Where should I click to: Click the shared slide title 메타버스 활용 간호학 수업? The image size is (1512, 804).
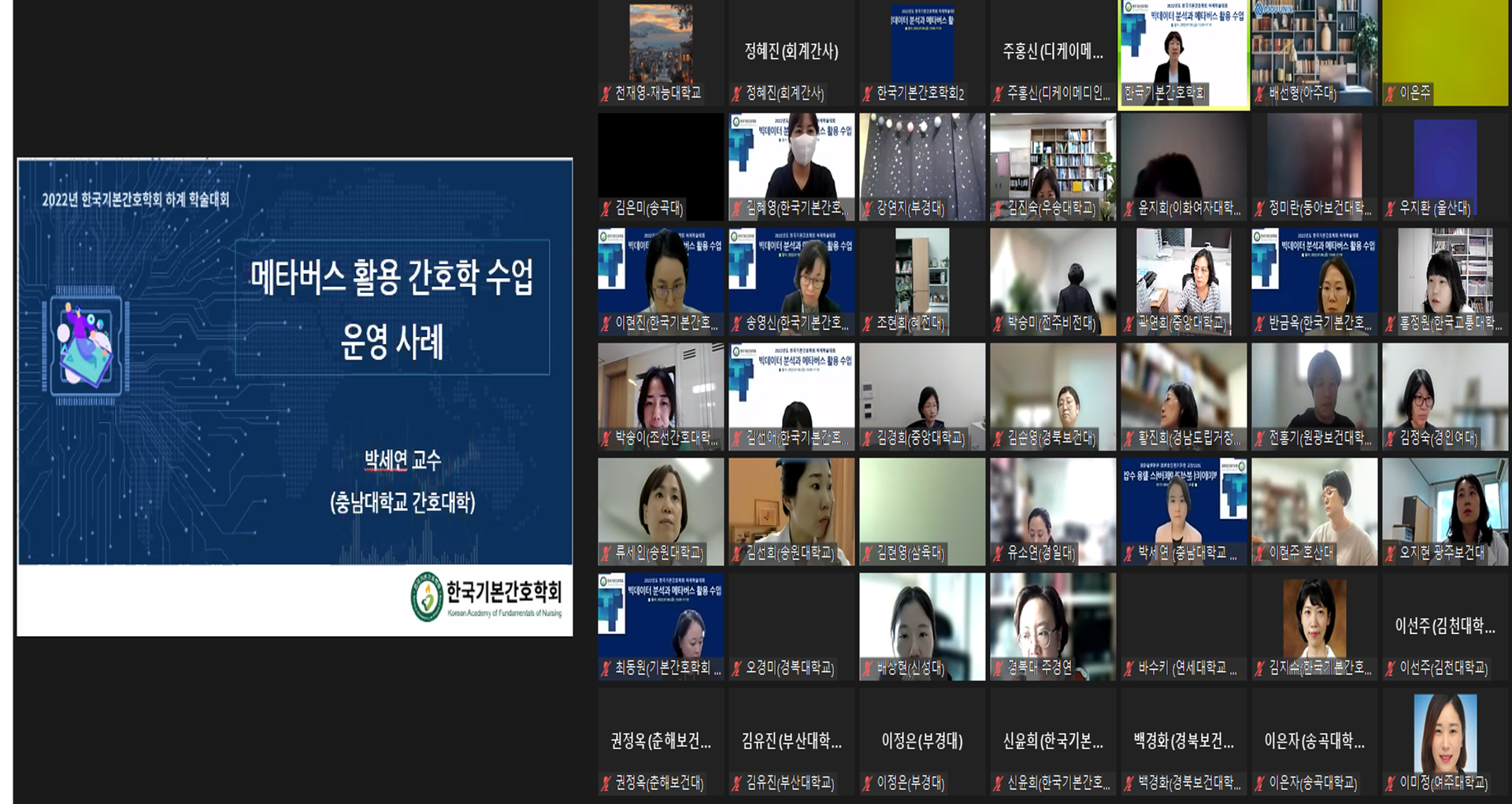coord(391,277)
